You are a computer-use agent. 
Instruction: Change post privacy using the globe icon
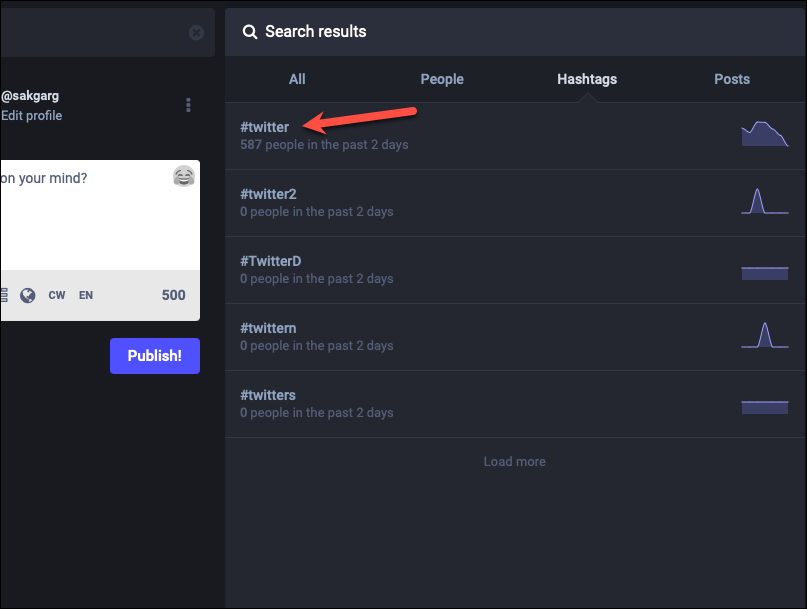point(28,295)
